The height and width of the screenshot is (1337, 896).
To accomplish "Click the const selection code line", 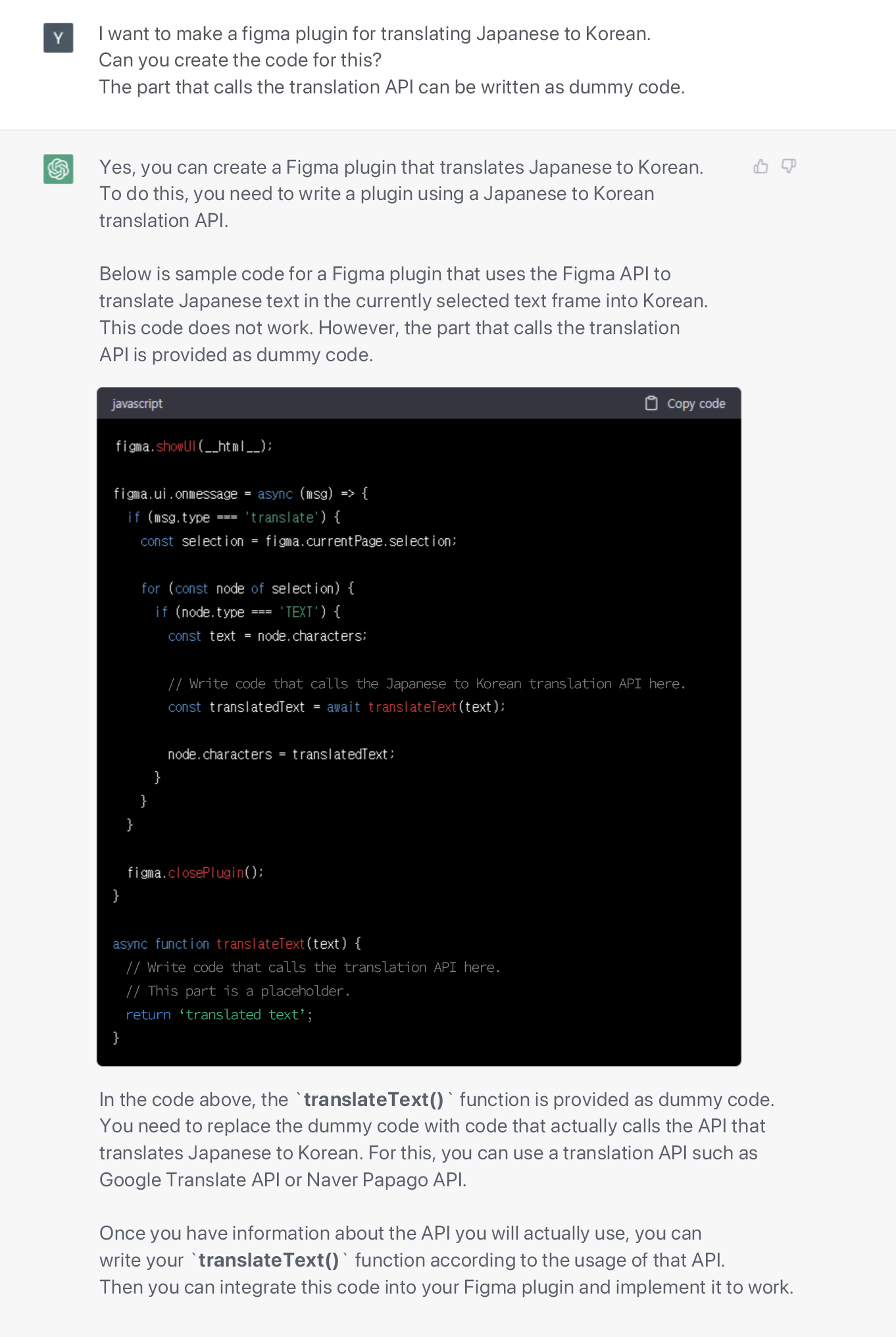I will (298, 541).
